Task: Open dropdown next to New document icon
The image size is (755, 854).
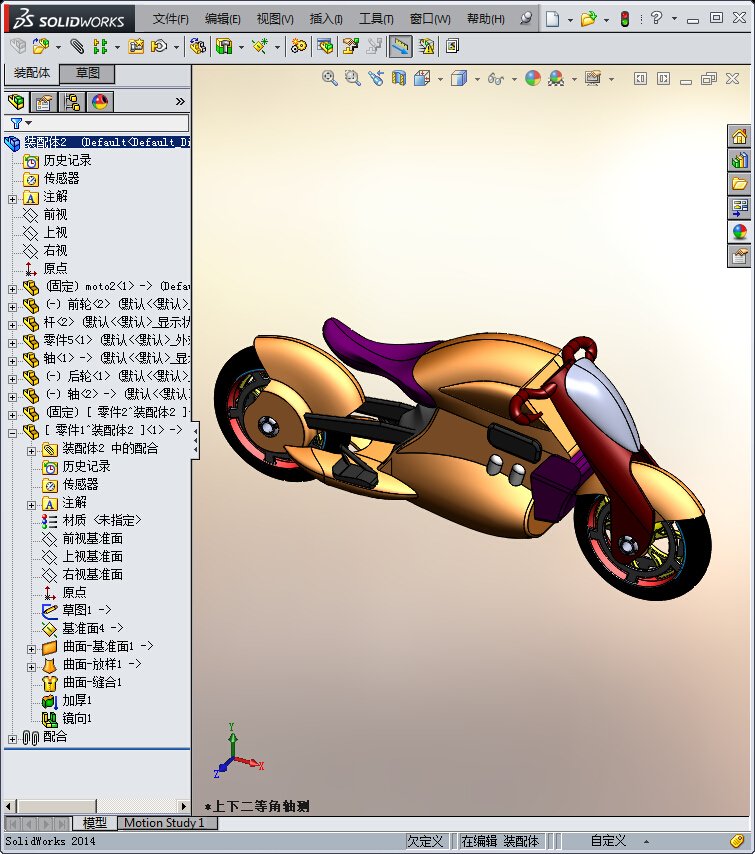Action: (x=570, y=20)
